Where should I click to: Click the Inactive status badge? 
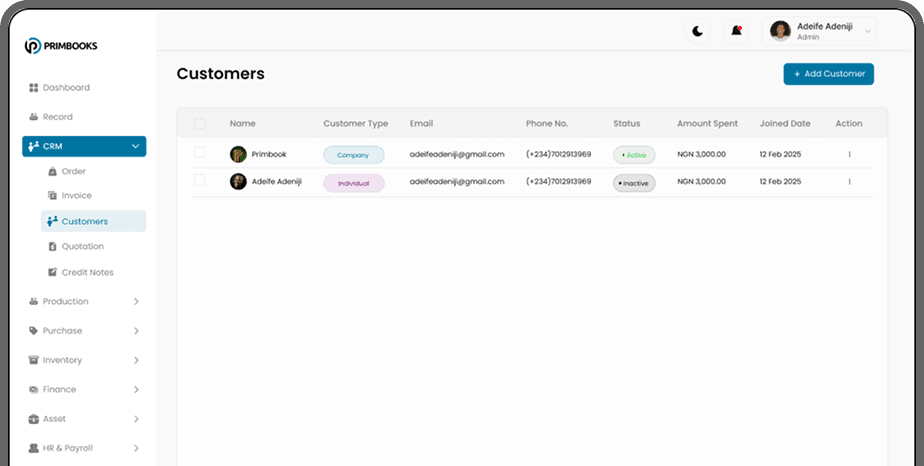634,183
